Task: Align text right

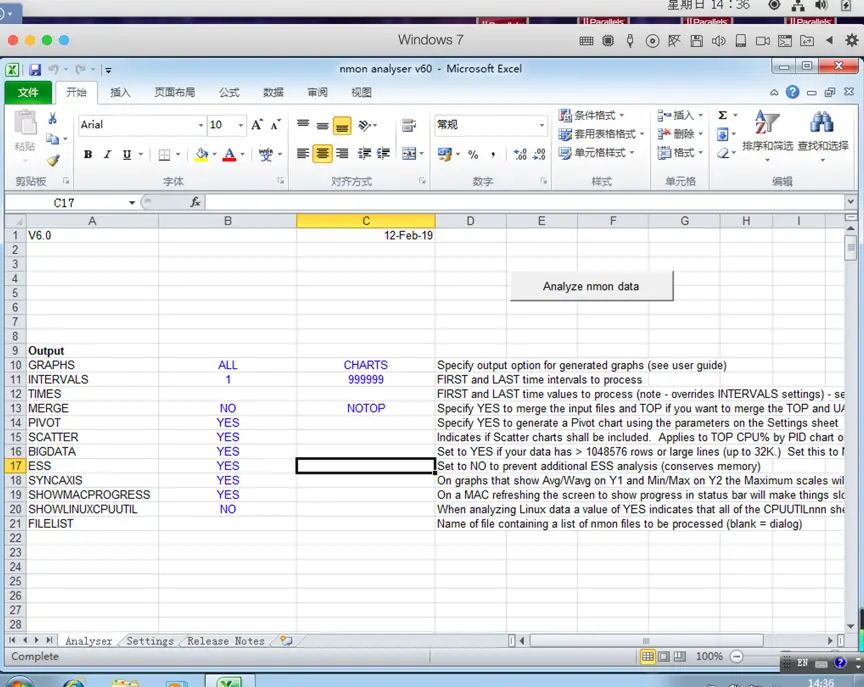Action: click(342, 154)
